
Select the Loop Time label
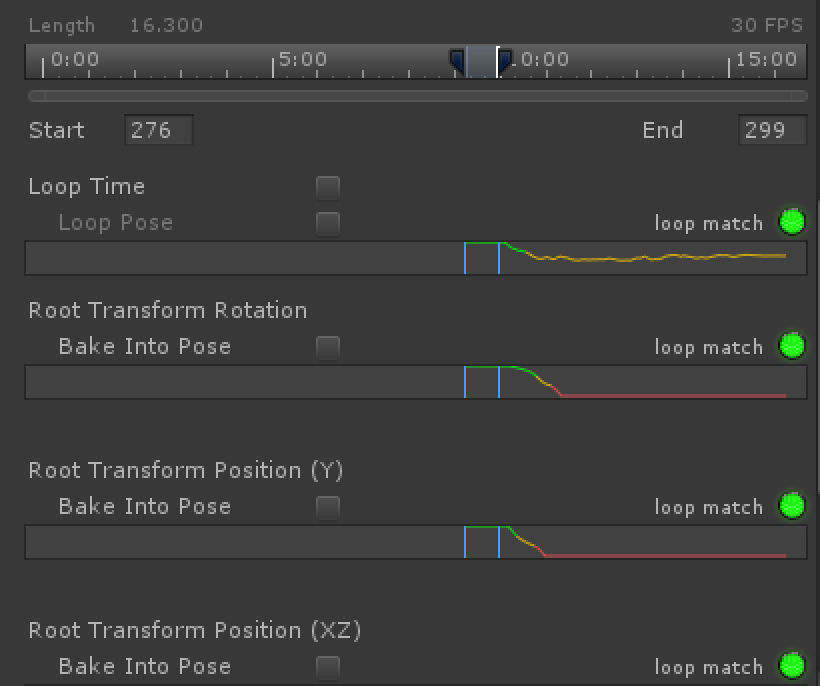point(86,187)
